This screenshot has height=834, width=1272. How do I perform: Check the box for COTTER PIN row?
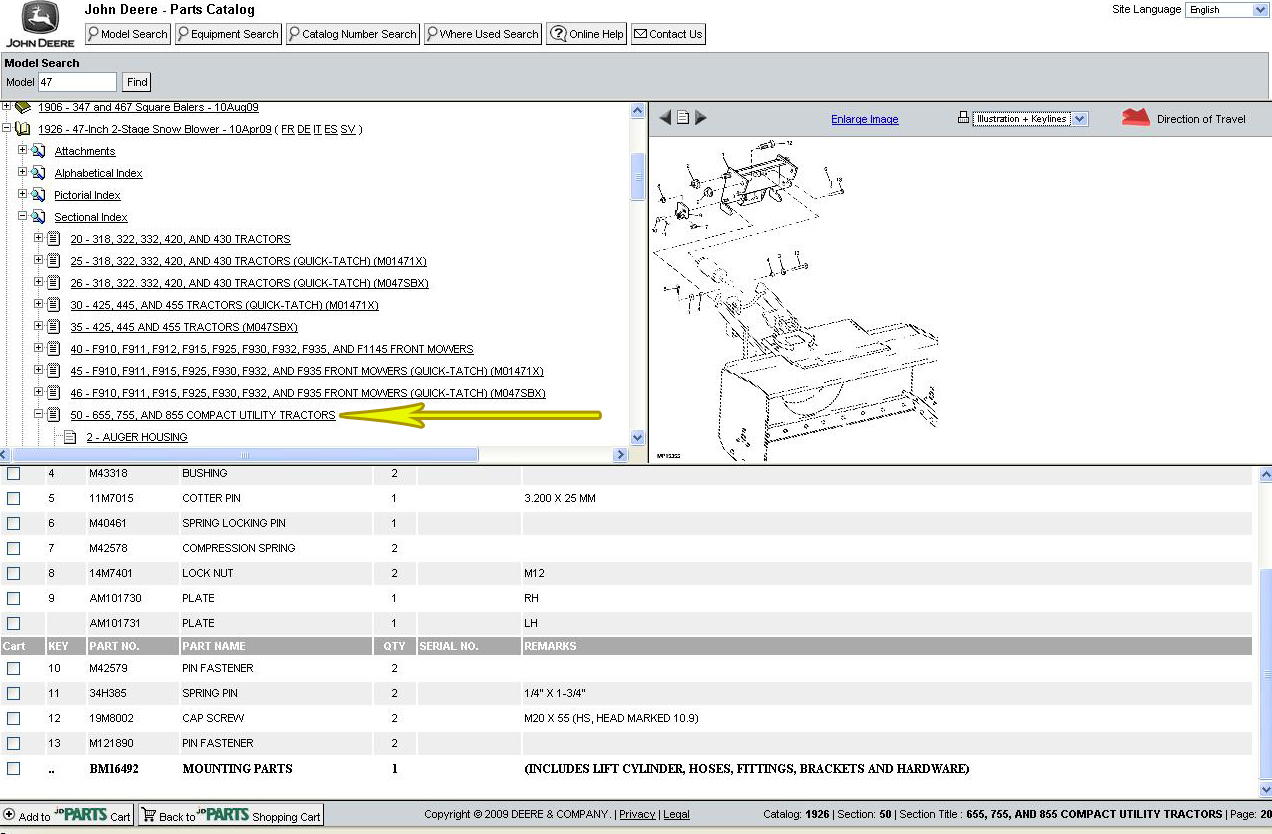tap(14, 498)
